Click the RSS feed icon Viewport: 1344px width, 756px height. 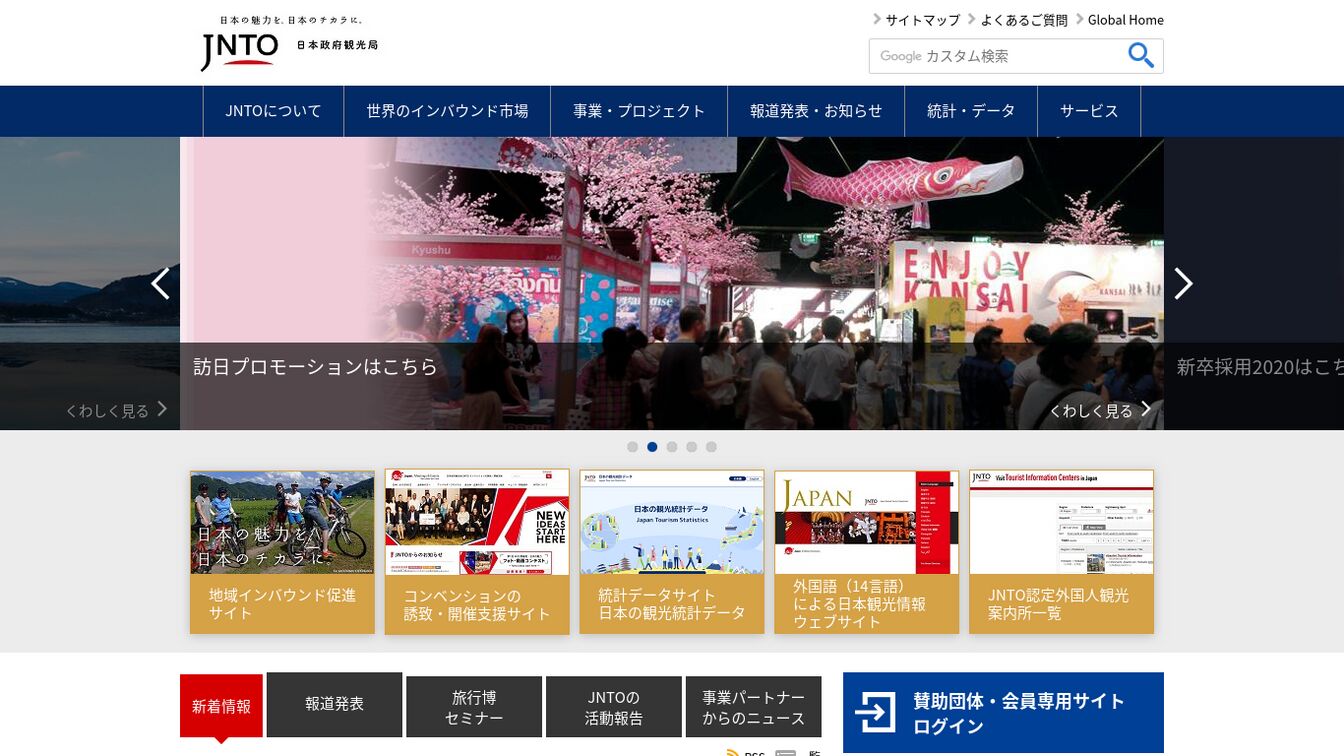click(733, 754)
